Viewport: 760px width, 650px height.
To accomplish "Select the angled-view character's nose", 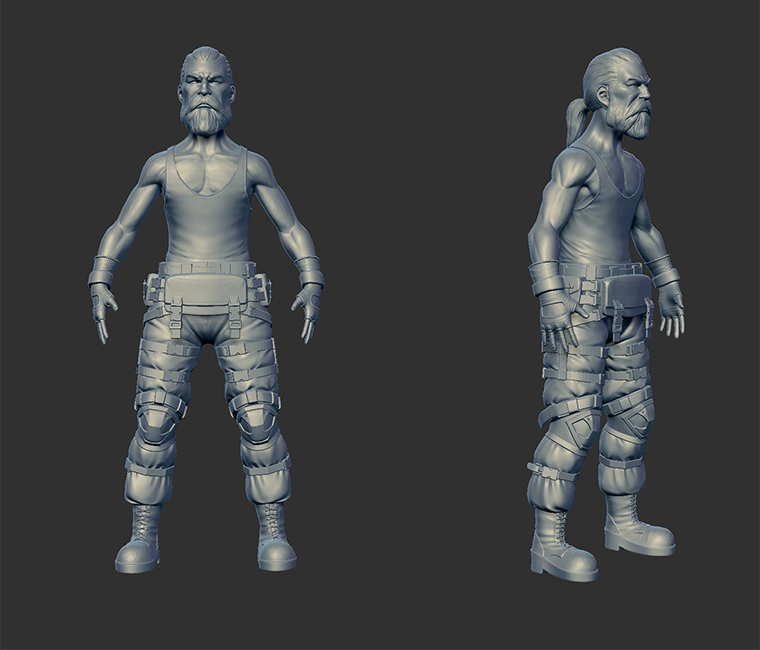I will pos(648,96).
